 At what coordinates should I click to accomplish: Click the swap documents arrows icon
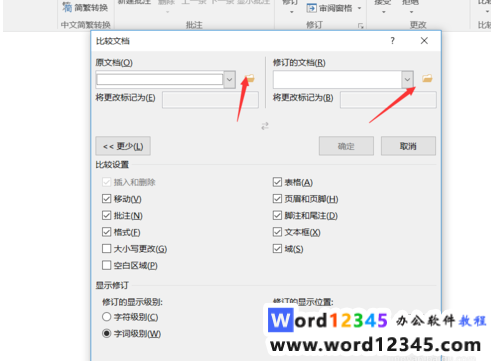pyautogui.click(x=265, y=126)
